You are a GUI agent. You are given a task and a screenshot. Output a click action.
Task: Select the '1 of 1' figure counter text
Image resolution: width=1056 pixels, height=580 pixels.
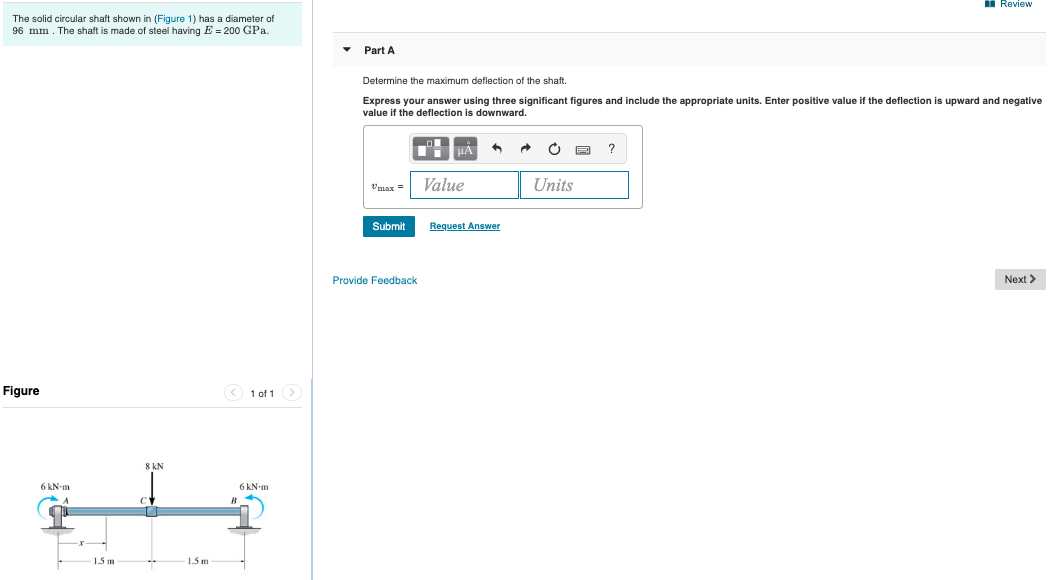(x=262, y=393)
